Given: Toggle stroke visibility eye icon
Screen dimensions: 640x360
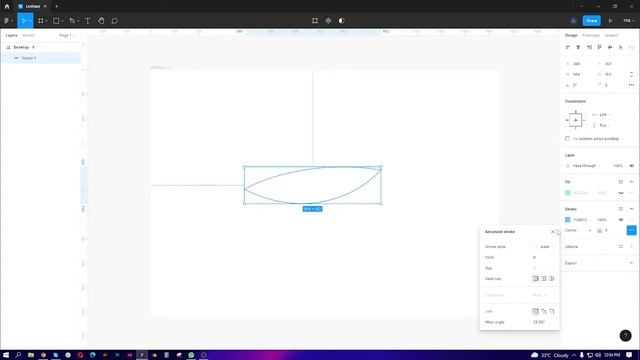Looking at the screenshot, I should coord(621,220).
